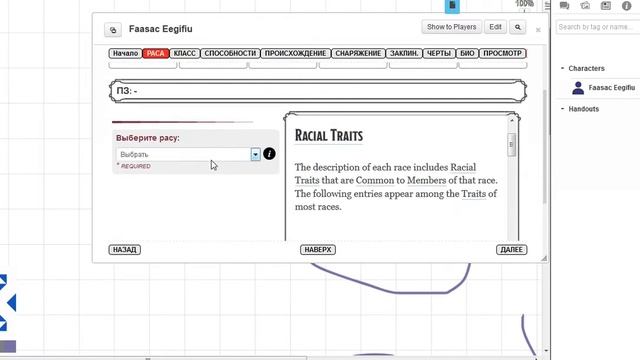Image resolution: width=640 pixels, height=360 pixels.
Task: Open the БИО tab
Action: tap(467, 53)
